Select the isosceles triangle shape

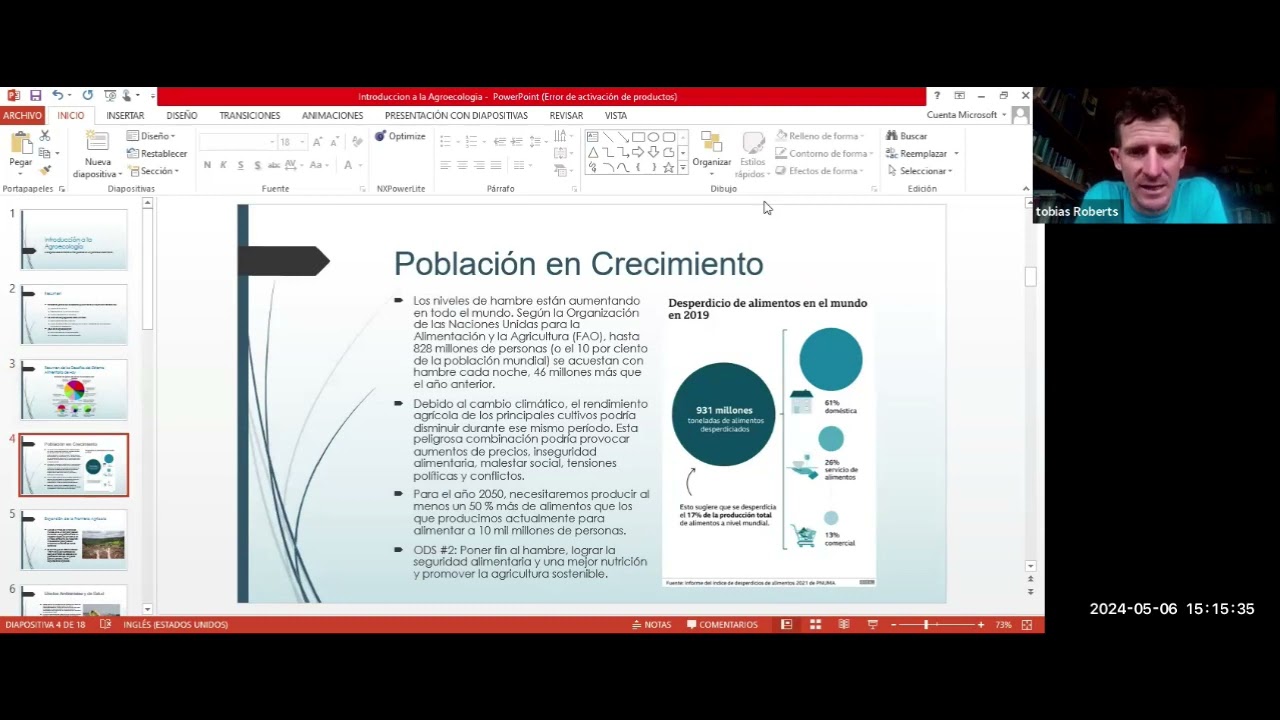tap(592, 152)
